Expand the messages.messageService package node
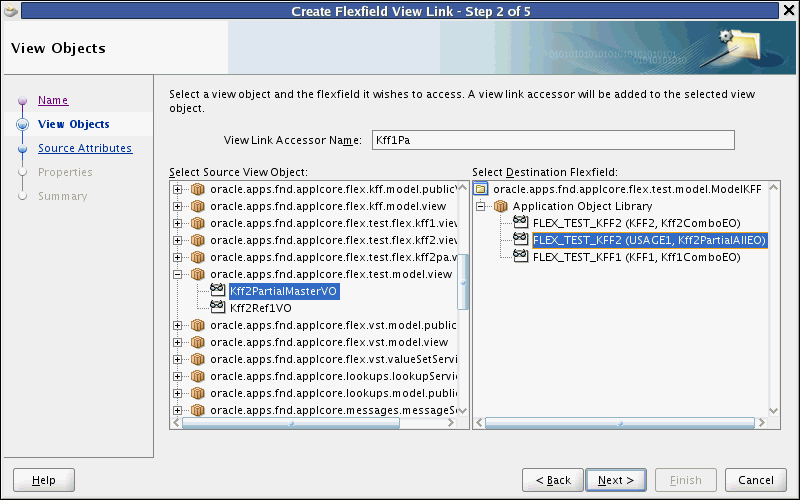Viewport: 800px width, 500px height. point(177,410)
